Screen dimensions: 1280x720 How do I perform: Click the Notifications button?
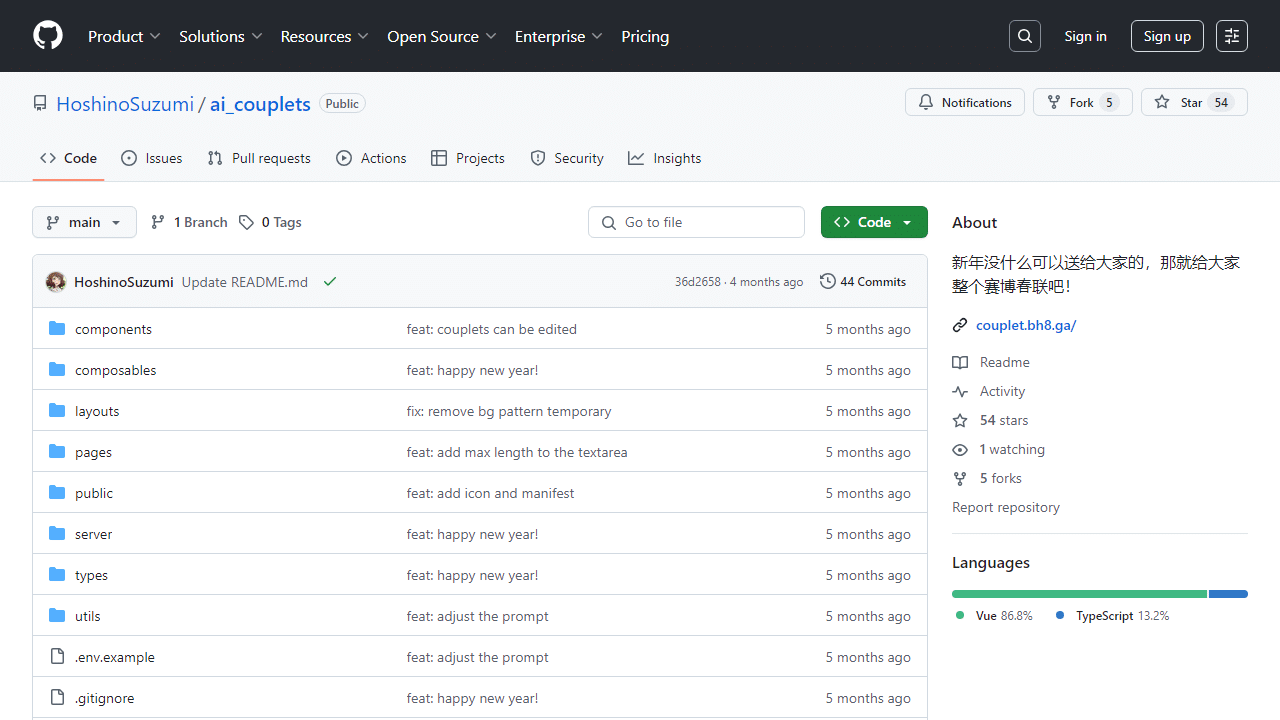coord(965,102)
